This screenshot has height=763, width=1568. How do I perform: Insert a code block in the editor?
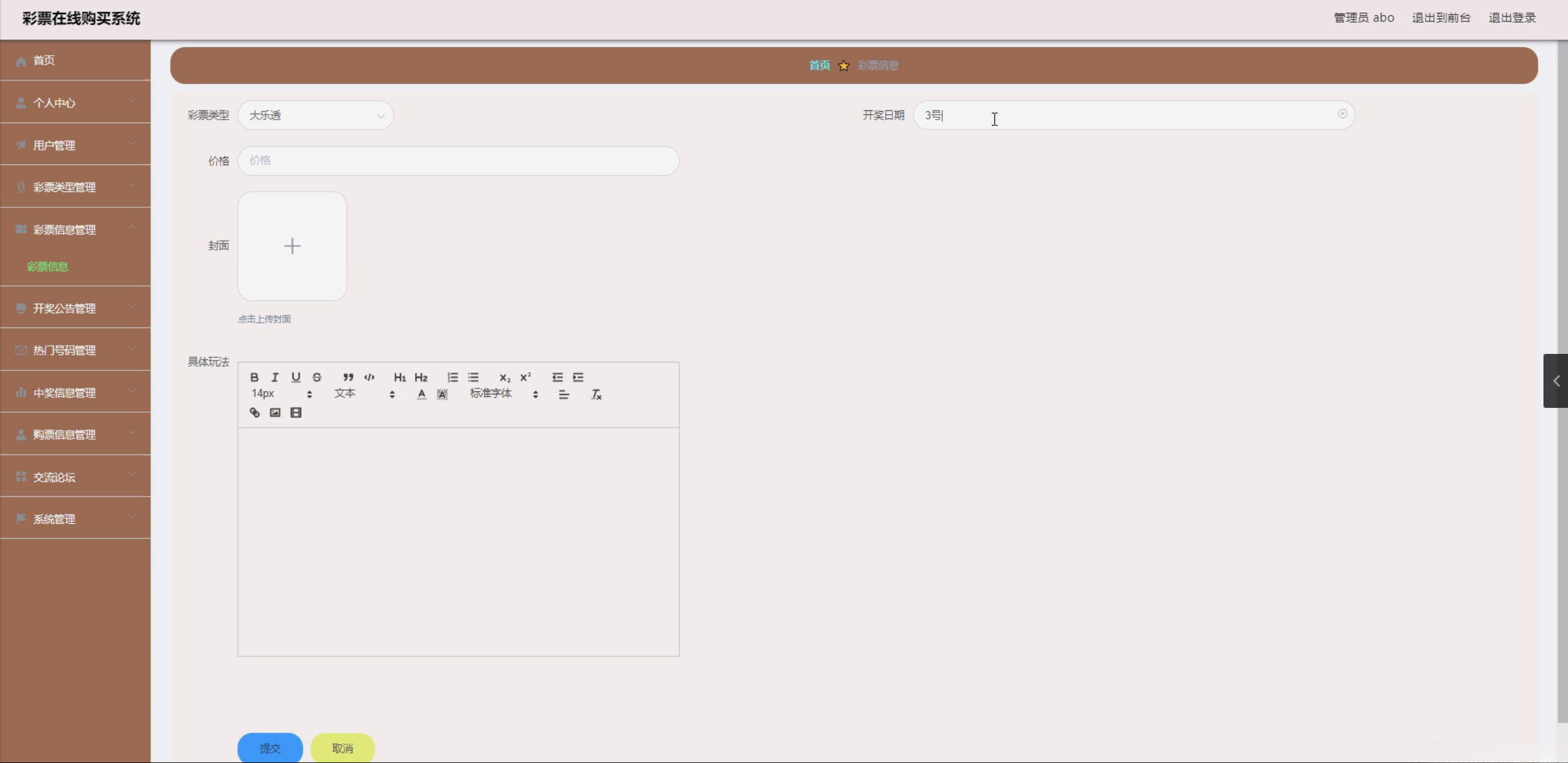(369, 377)
